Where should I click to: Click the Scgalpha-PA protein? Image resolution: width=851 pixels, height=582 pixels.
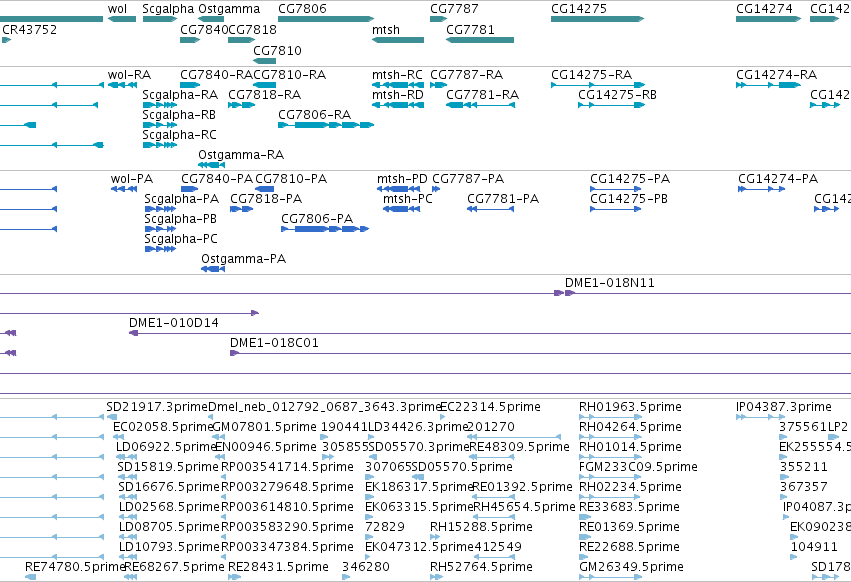pyautogui.click(x=161, y=209)
